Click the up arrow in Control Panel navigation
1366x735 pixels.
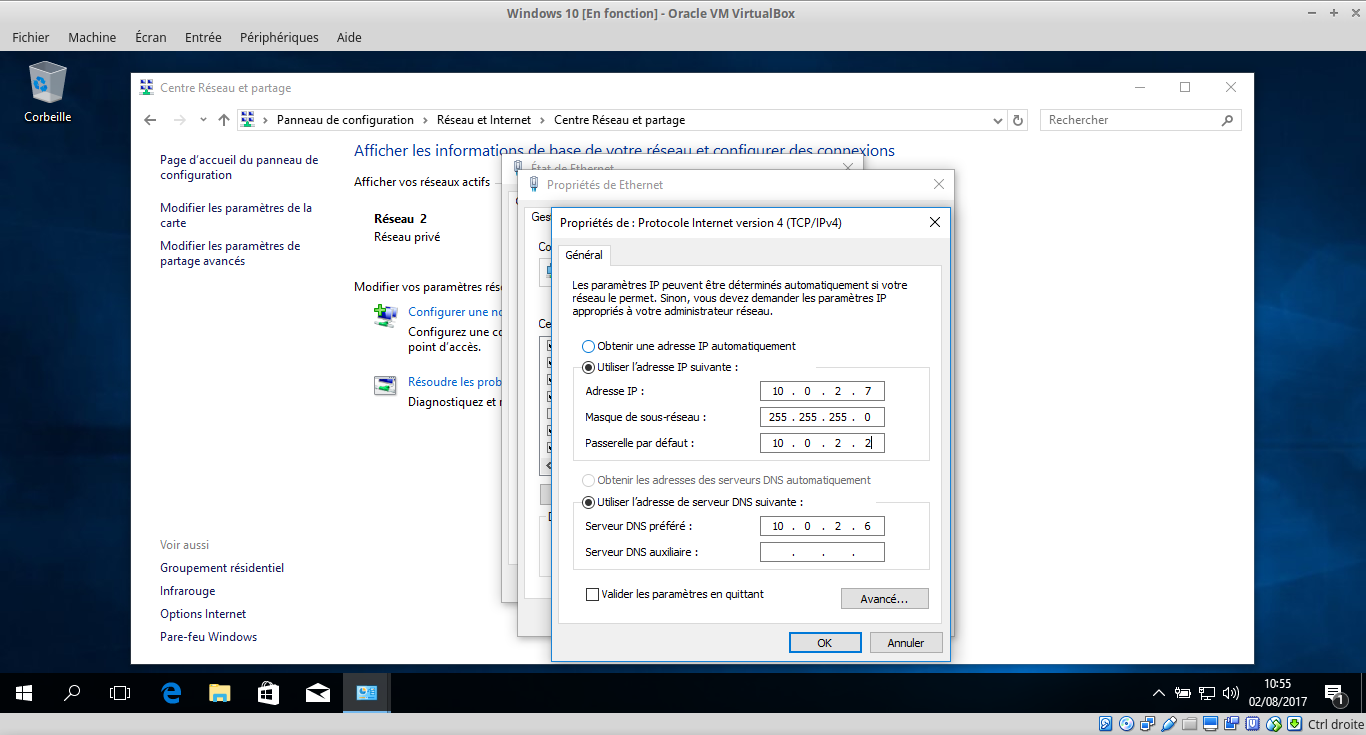tap(223, 120)
